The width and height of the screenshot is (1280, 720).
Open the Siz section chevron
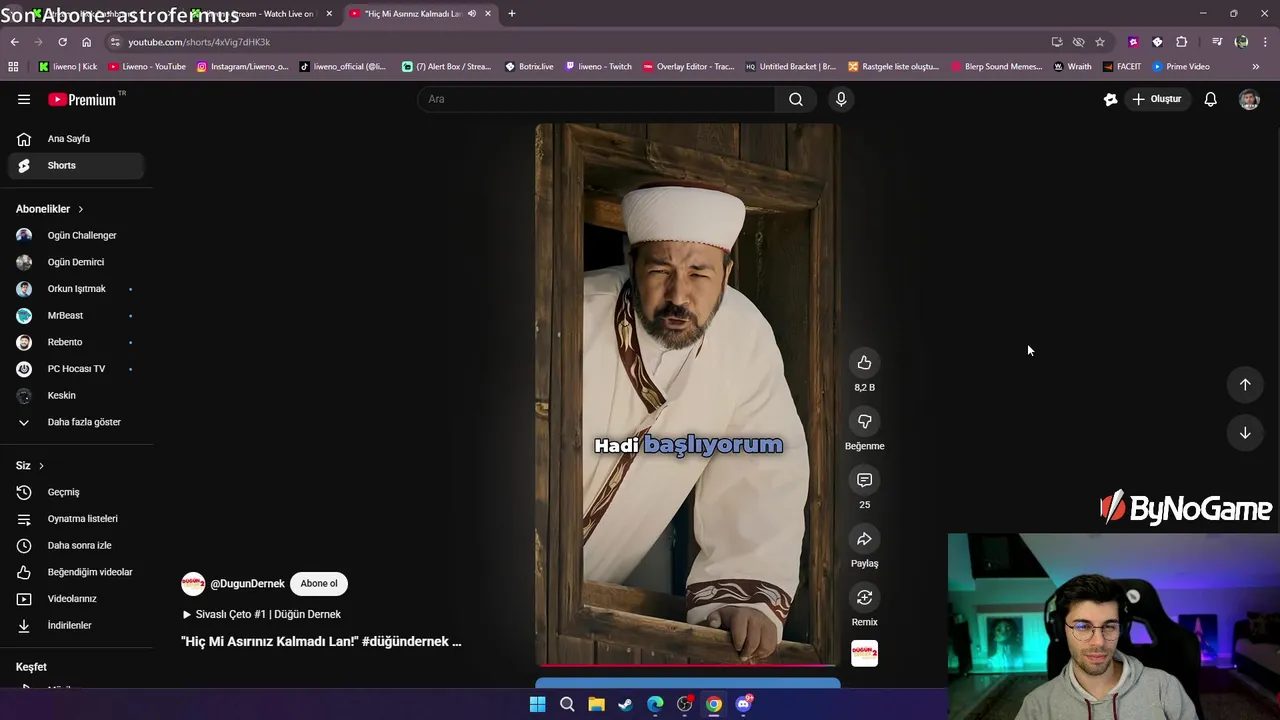pyautogui.click(x=41, y=466)
